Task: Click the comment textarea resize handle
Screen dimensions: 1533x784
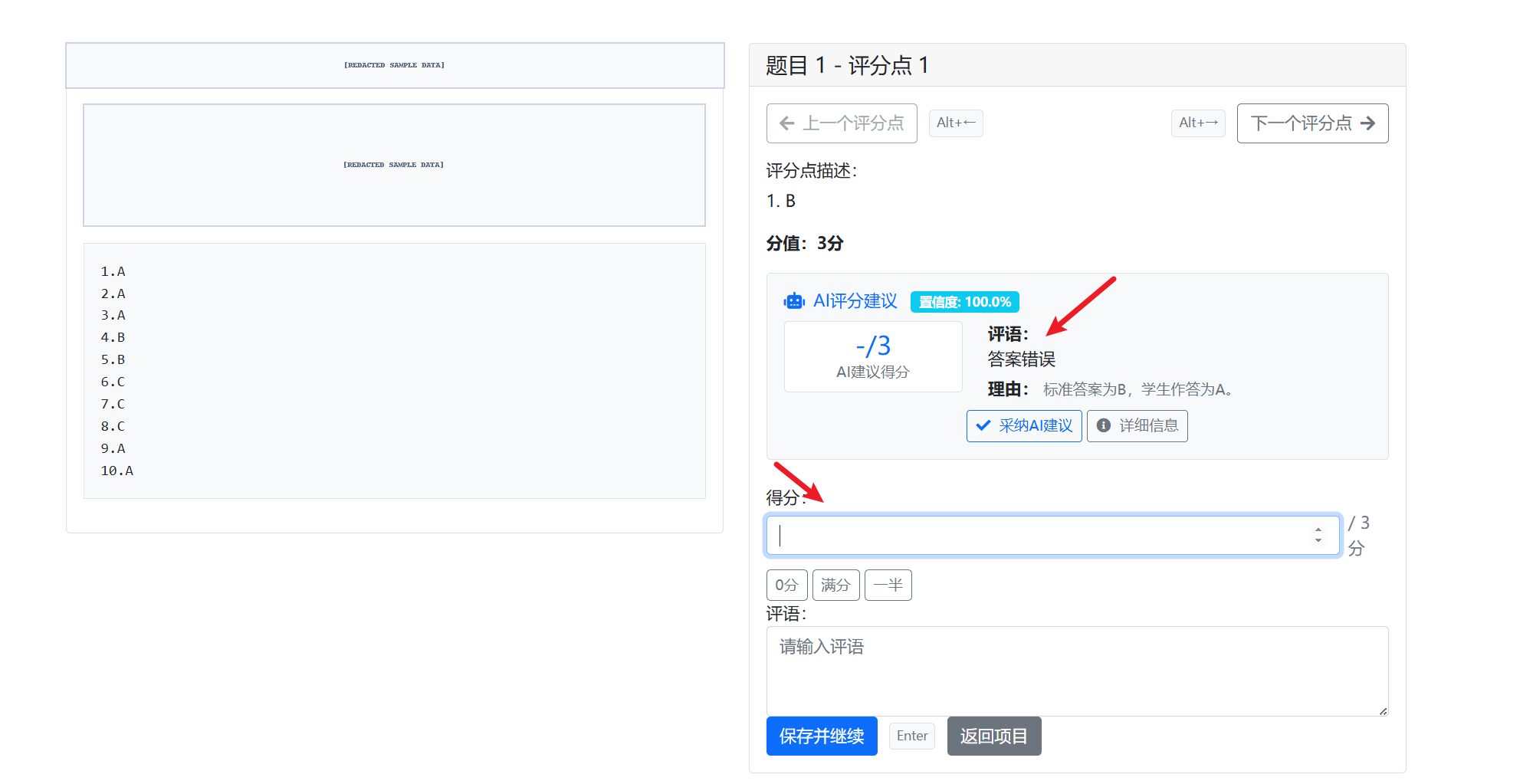Action: [x=1383, y=711]
